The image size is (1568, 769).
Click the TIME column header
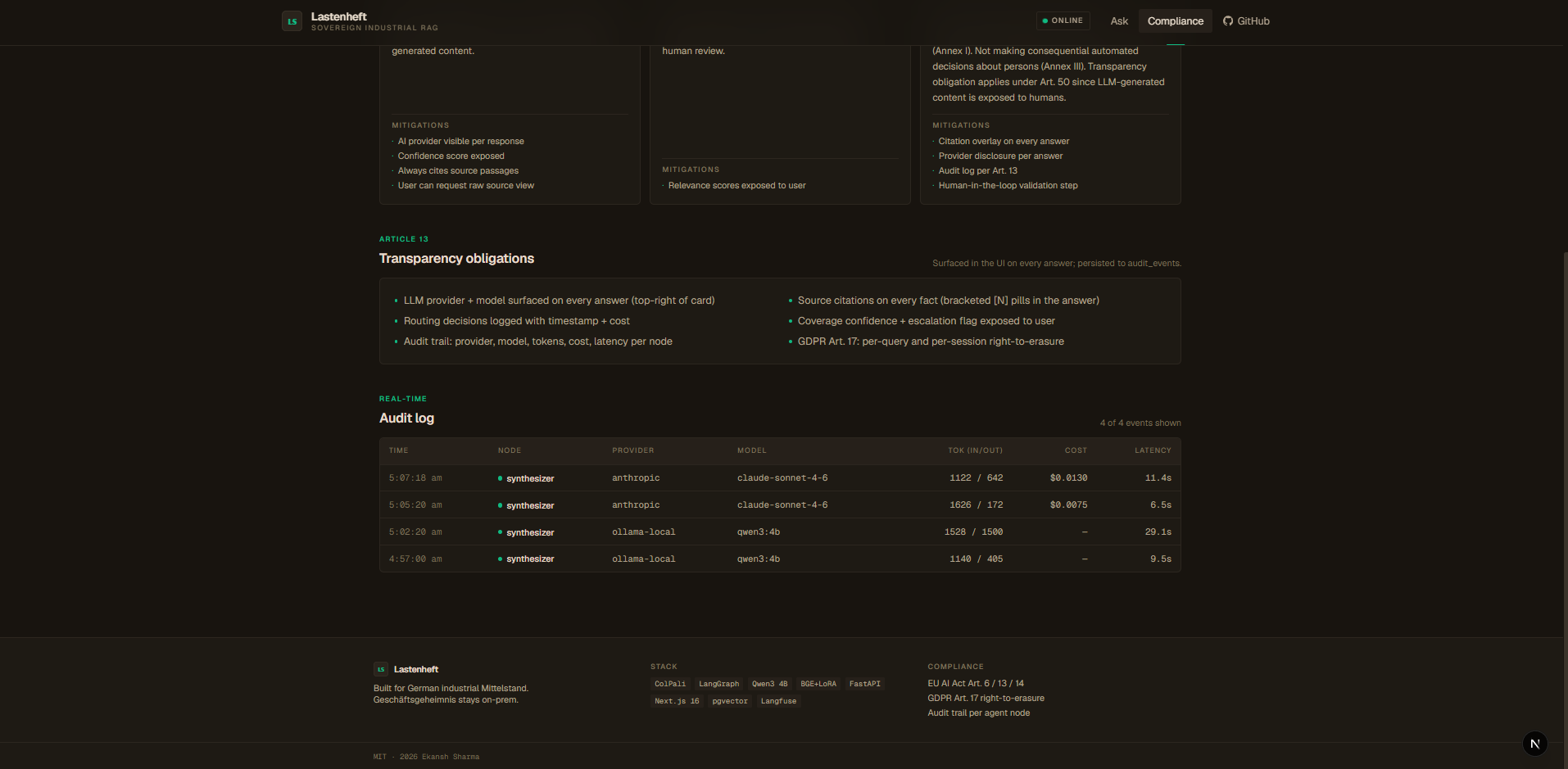point(399,450)
